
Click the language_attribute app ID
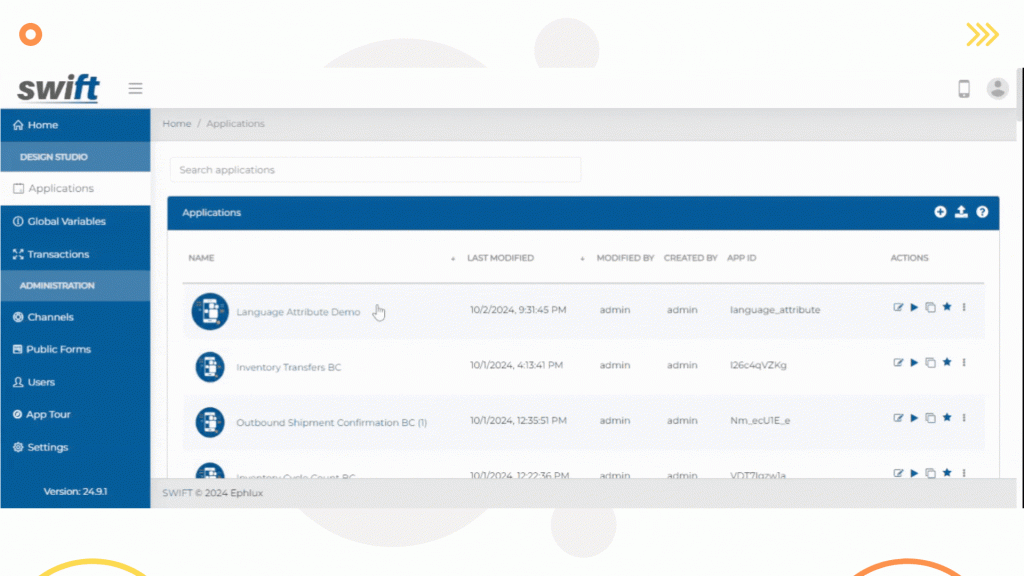point(775,310)
